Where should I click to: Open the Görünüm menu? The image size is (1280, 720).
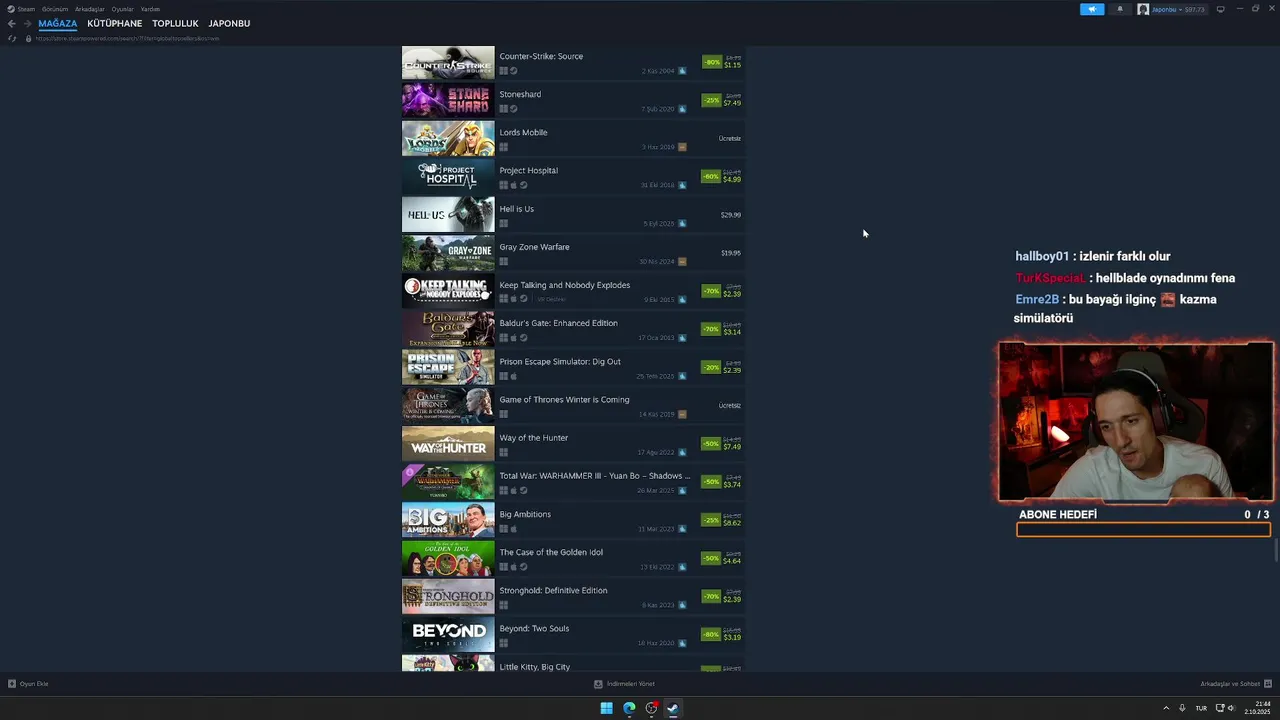tap(55, 9)
